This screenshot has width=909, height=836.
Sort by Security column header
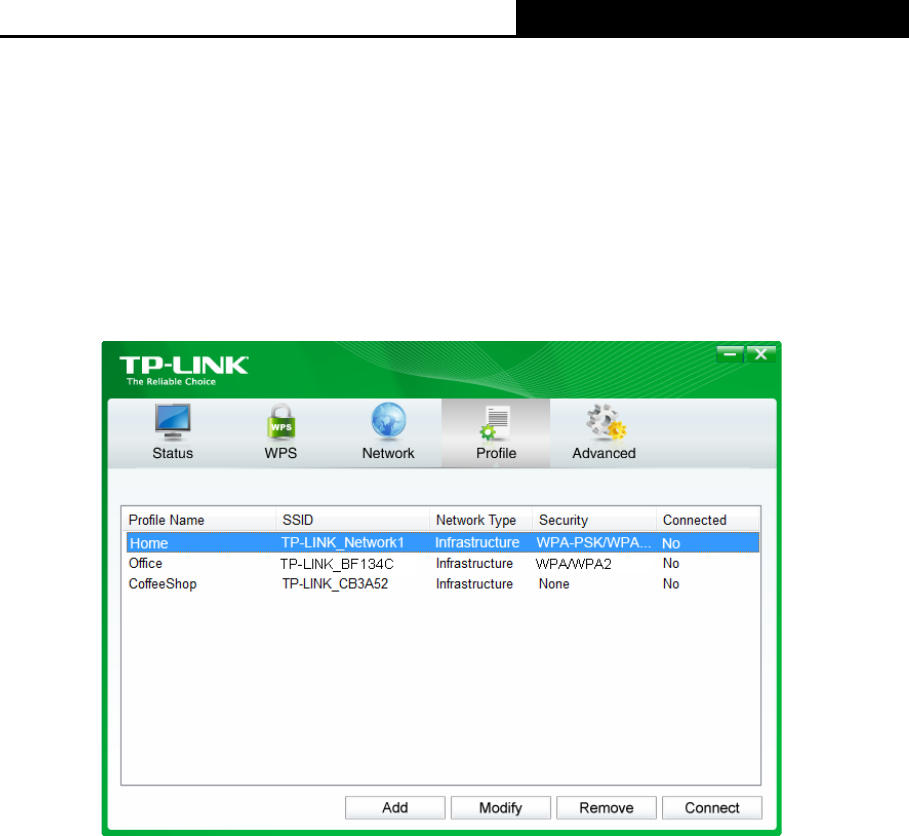tap(594, 520)
